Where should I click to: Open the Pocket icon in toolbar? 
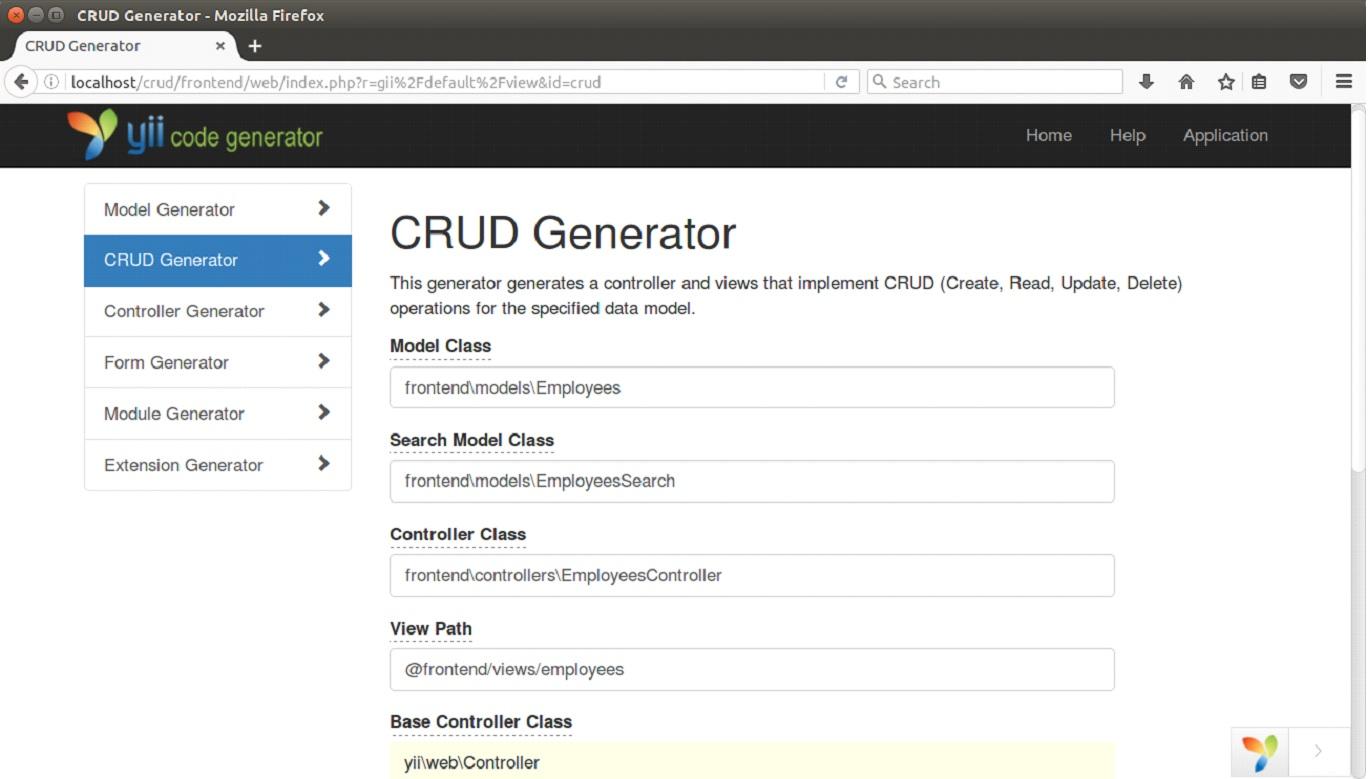pos(1298,82)
